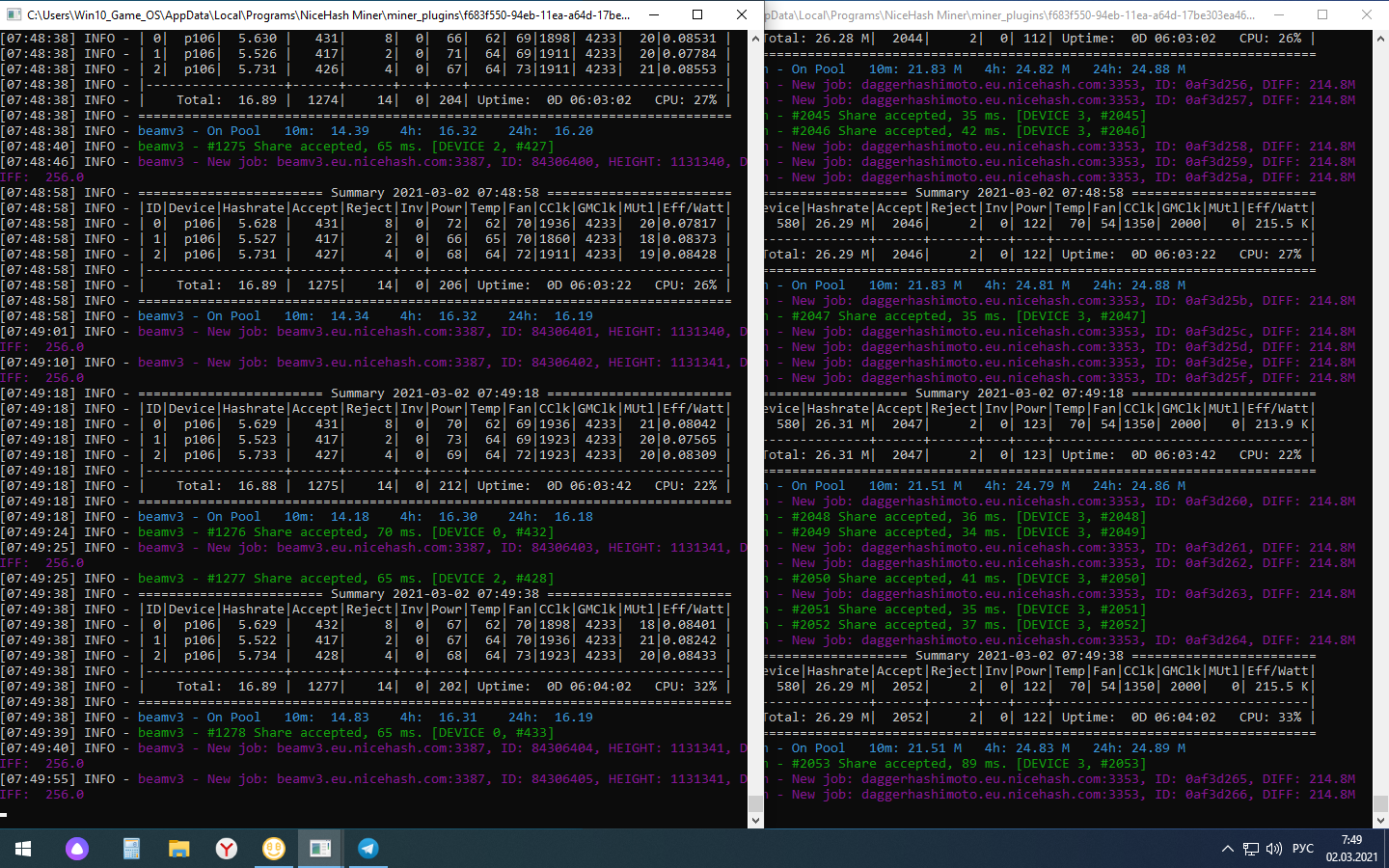This screenshot has height=868, width=1389.
Task: Maximize the right miner console window
Action: [x=1322, y=14]
